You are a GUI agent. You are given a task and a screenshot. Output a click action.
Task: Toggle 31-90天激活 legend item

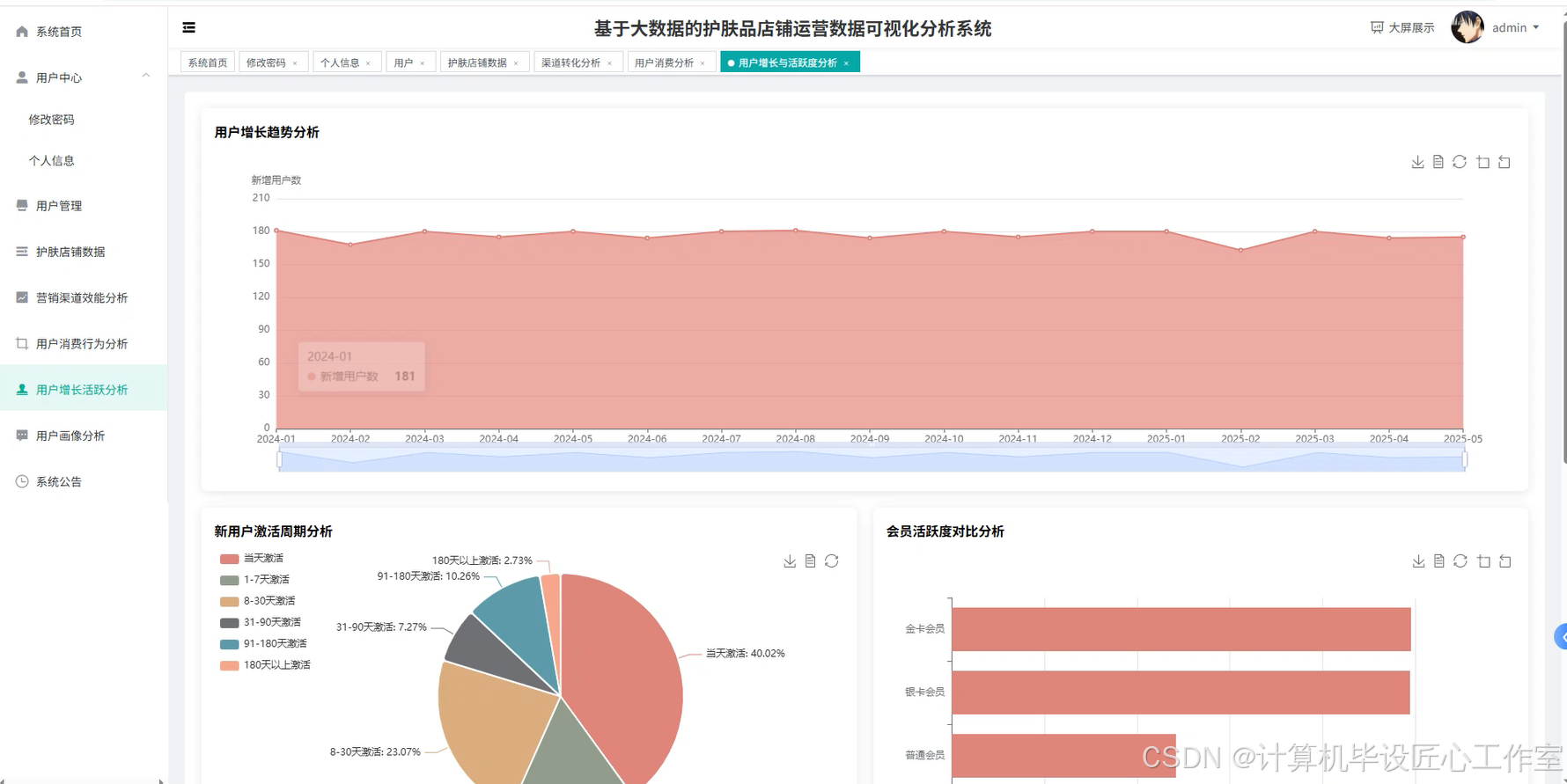pos(260,622)
